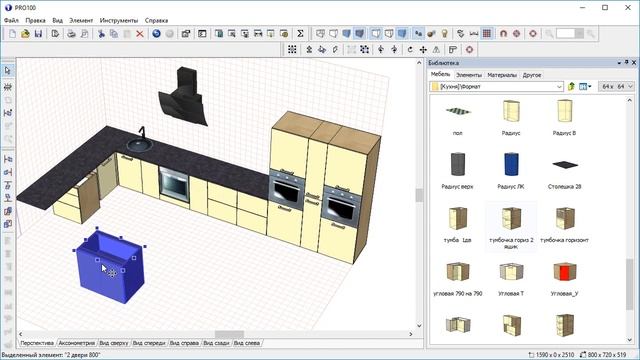Open element properties icon in toolbar
640x360 pixels.
[186, 34]
